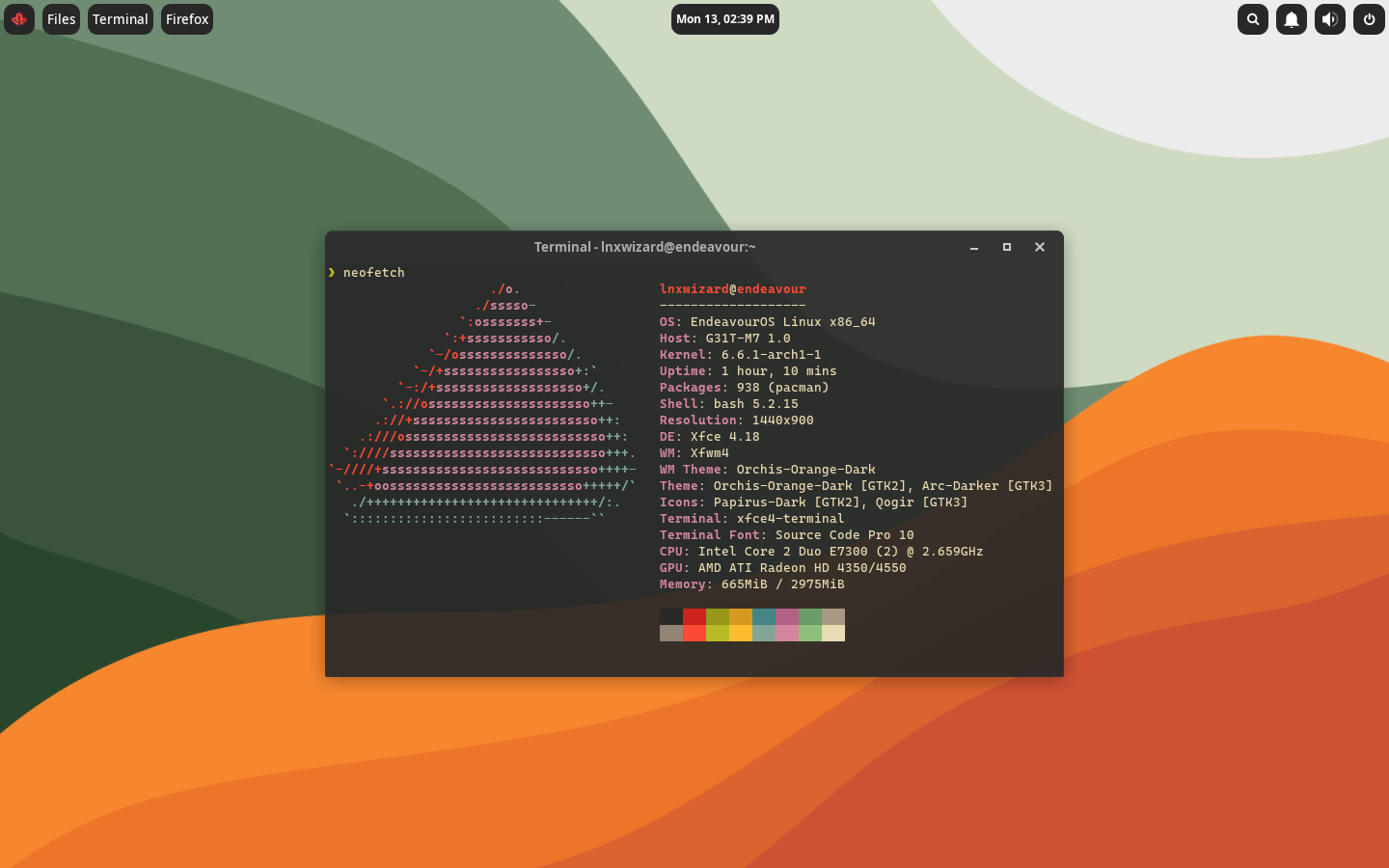Click the 'WM: Xfwm4' line
The height and width of the screenshot is (868, 1389).
[x=694, y=453]
